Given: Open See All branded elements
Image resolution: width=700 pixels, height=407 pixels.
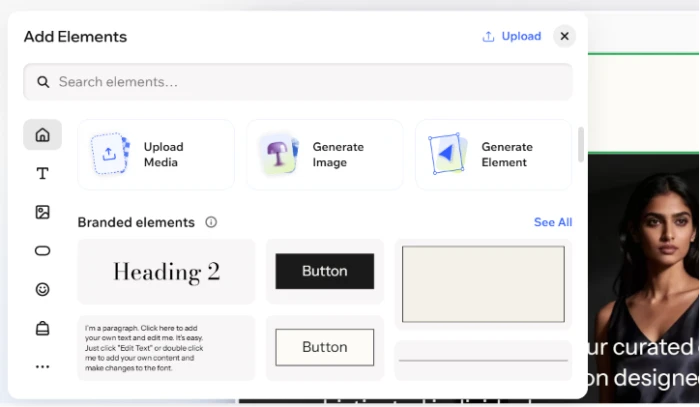Looking at the screenshot, I should (x=553, y=222).
